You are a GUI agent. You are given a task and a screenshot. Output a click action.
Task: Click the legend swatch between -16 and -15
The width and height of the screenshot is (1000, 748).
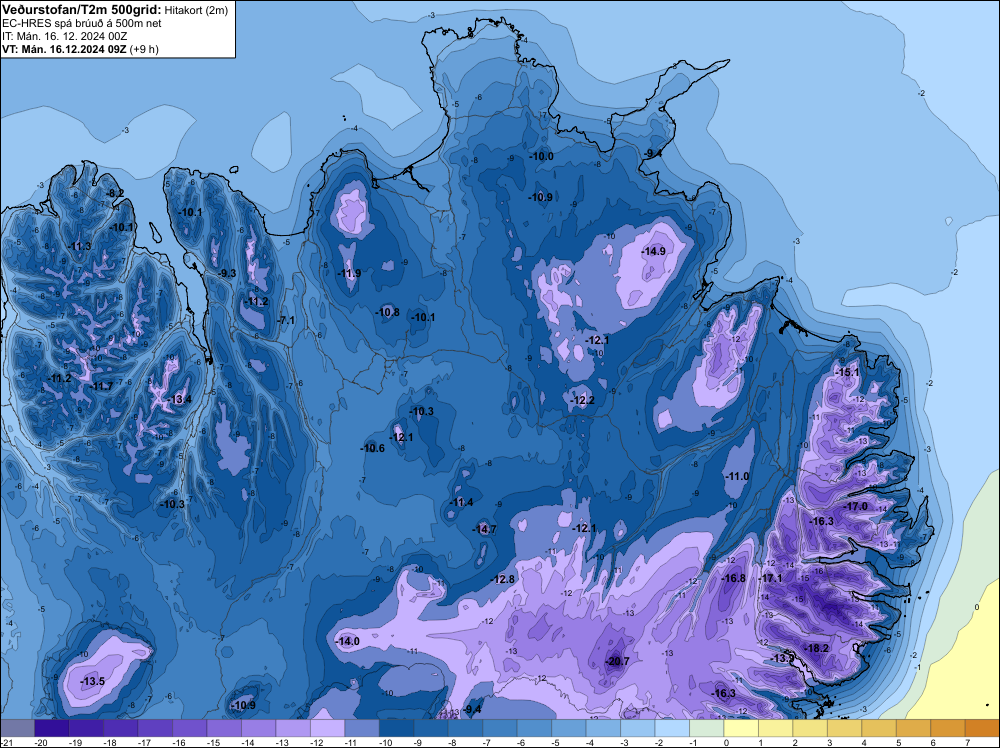(189, 728)
